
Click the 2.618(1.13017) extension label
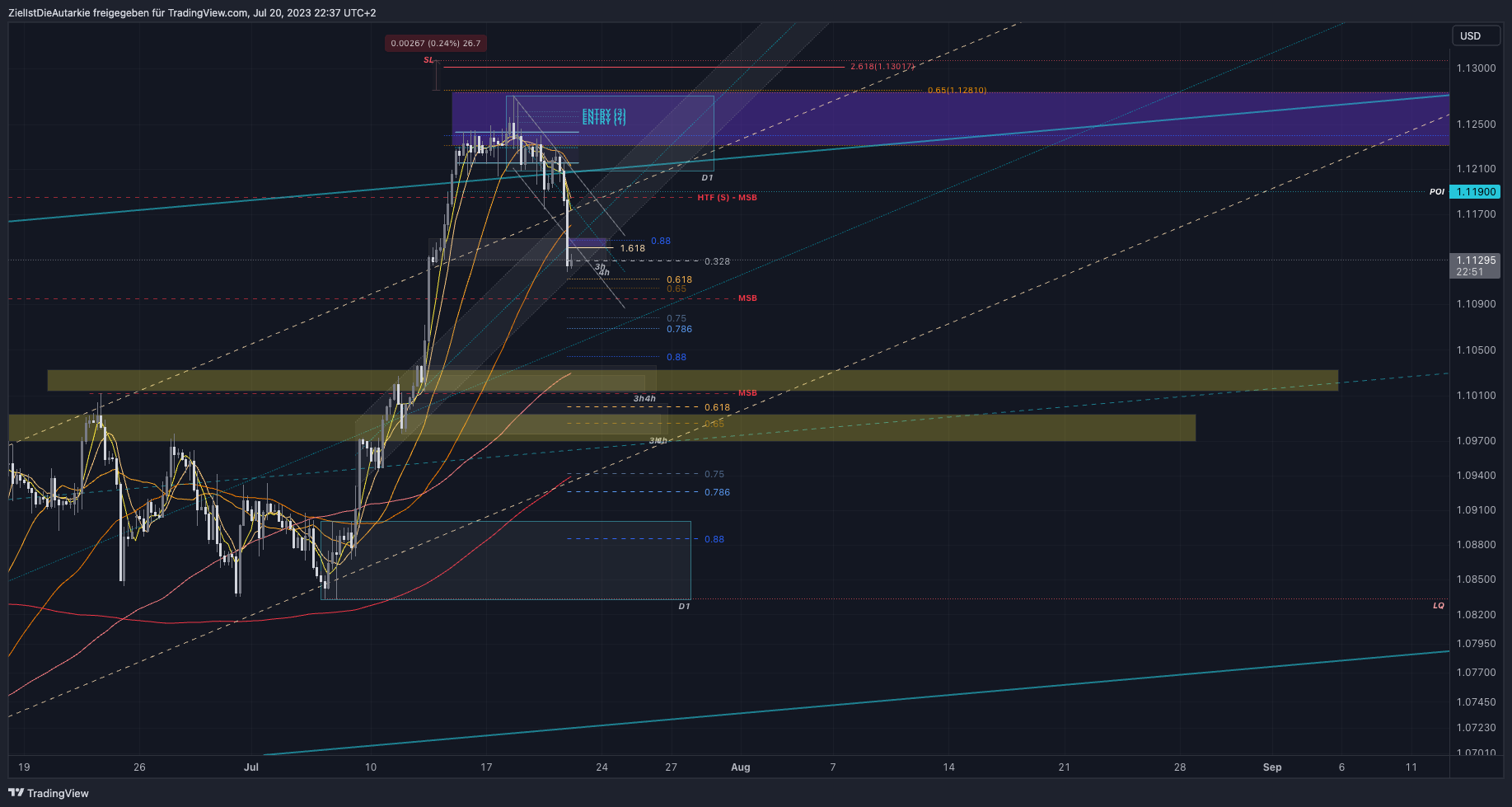tap(882, 67)
